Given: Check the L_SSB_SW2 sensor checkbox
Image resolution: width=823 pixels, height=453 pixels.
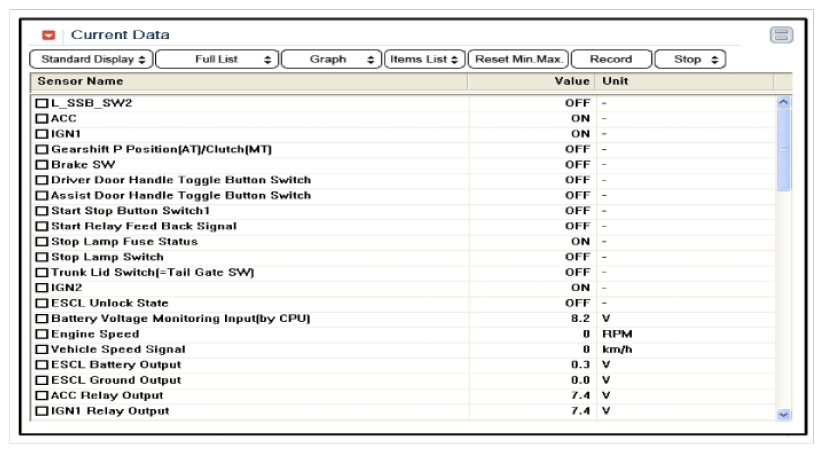Looking at the screenshot, I should coord(42,103).
